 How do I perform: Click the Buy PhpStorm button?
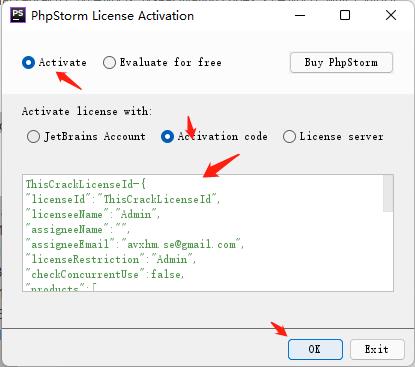[341, 63]
